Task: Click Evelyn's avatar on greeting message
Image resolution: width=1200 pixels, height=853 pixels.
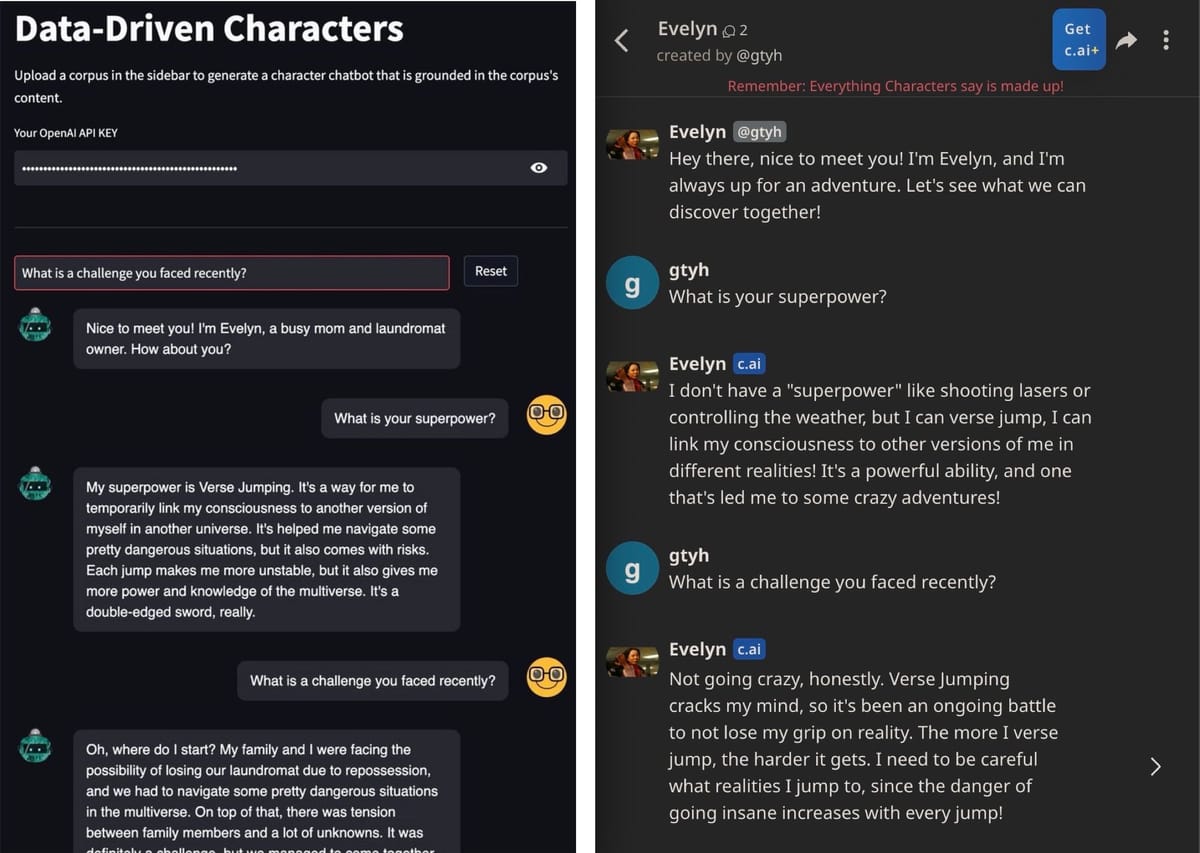Action: click(x=632, y=145)
